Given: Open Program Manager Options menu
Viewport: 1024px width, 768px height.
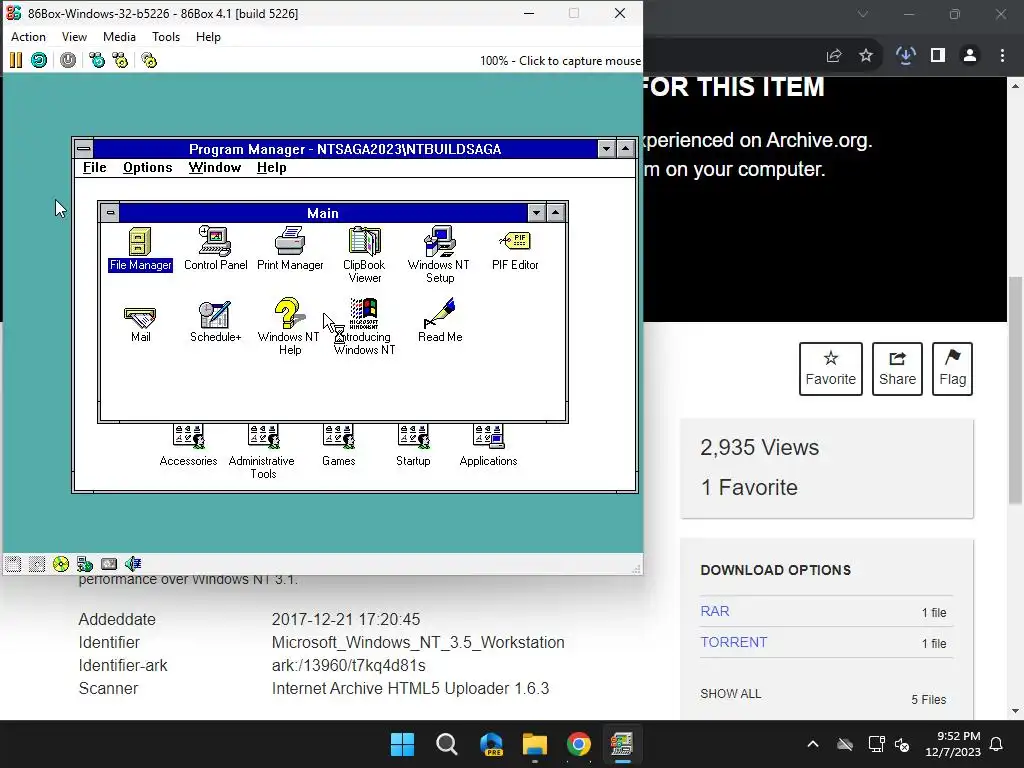Looking at the screenshot, I should tap(148, 168).
